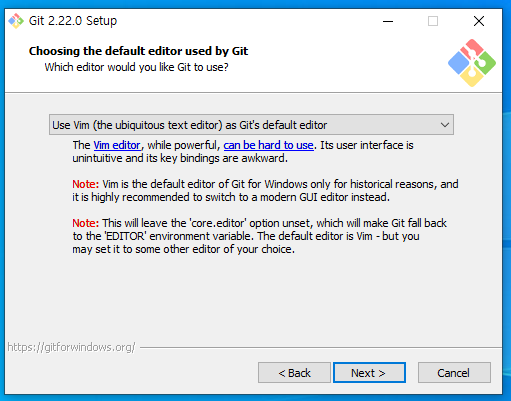Go back with the '< Back' button
The width and height of the screenshot is (511, 401).
(x=294, y=373)
